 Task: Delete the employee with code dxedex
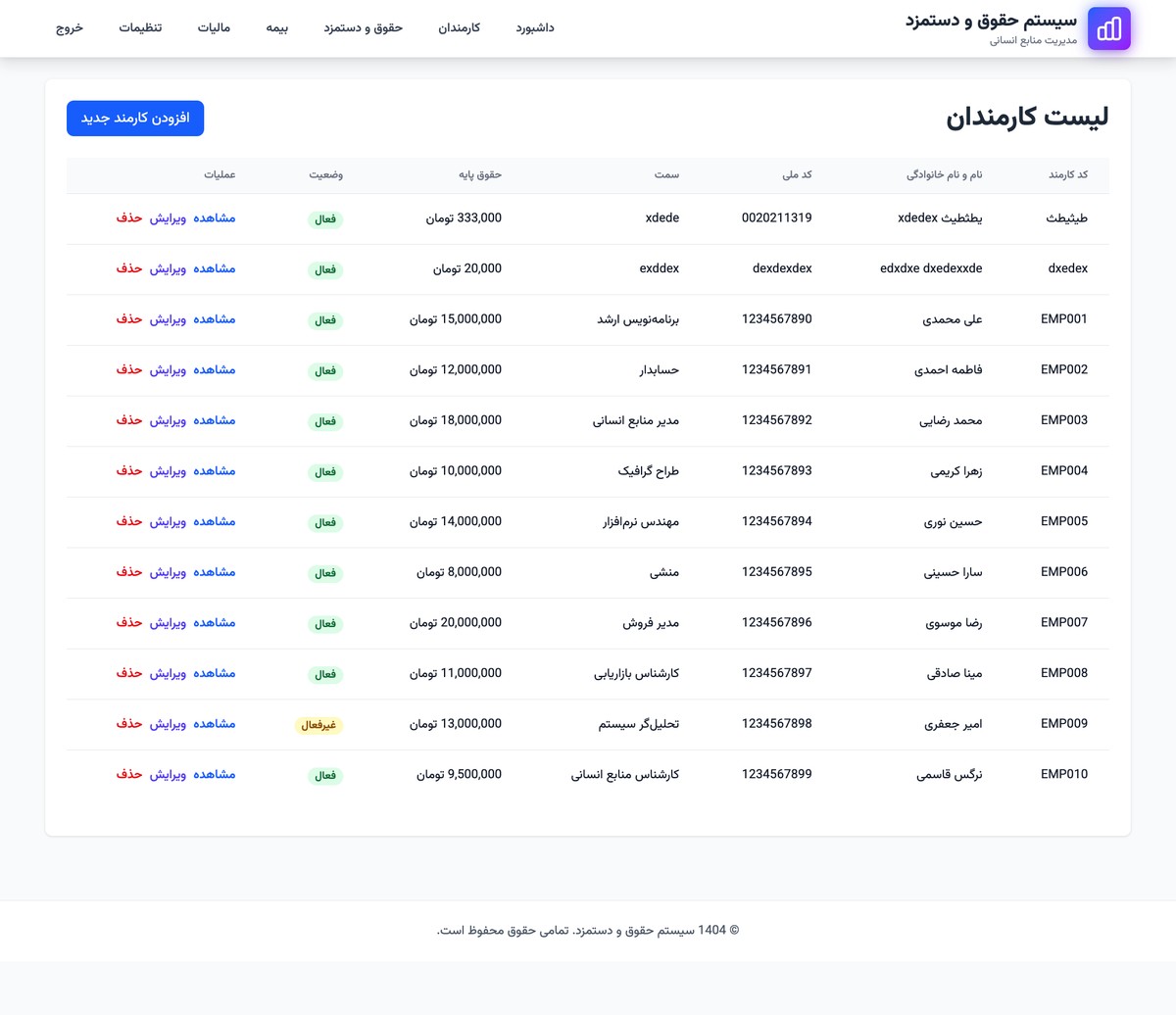[129, 268]
